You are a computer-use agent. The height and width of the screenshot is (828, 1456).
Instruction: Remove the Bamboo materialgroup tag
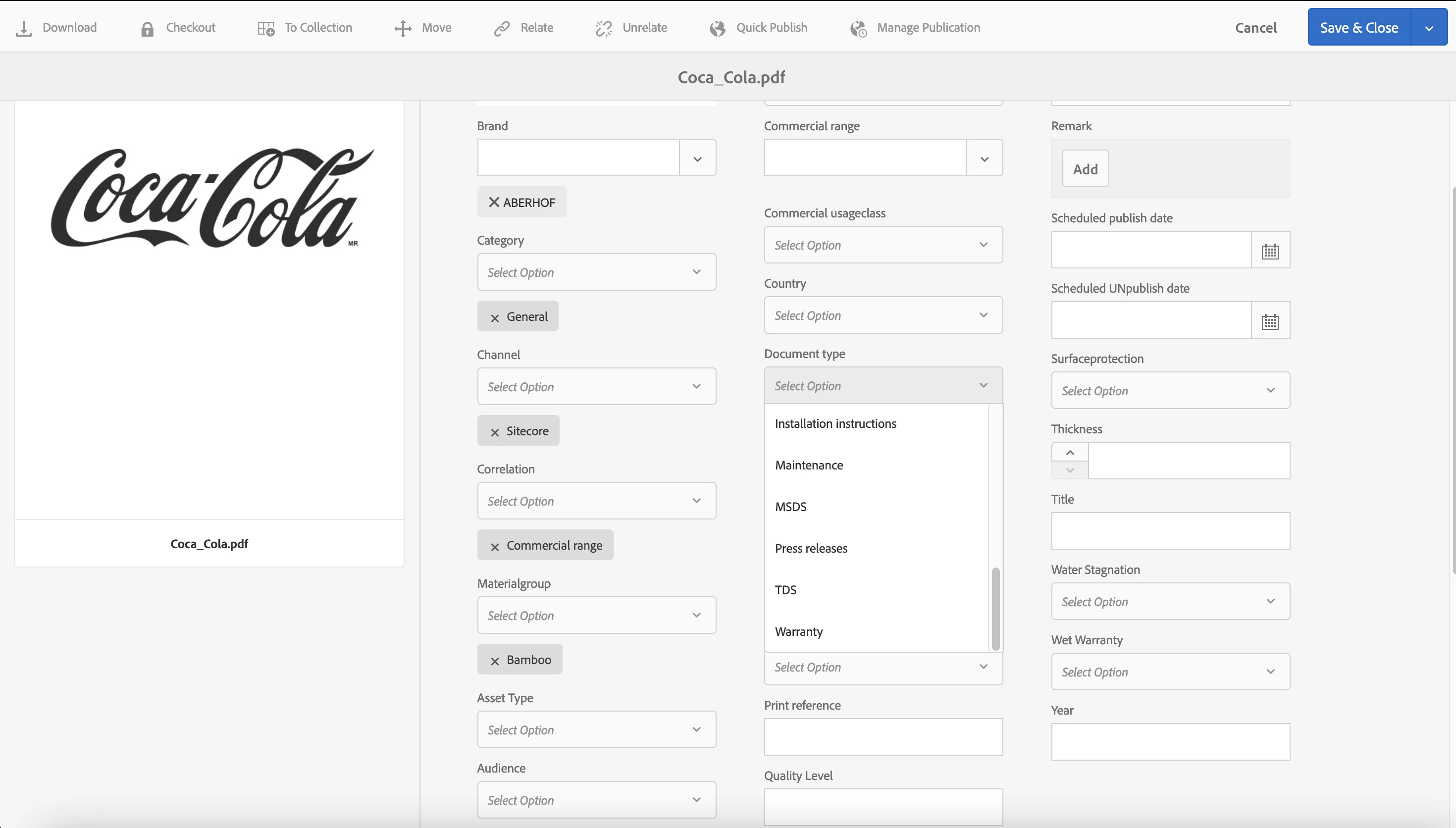coord(495,661)
